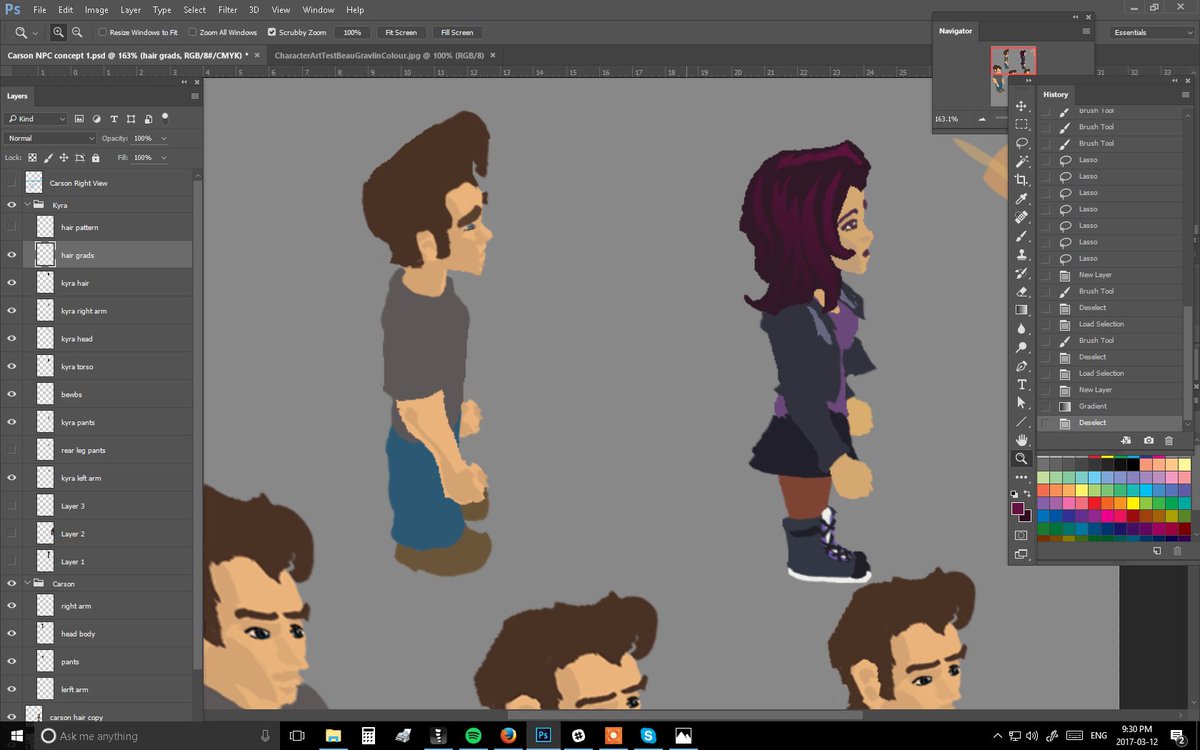This screenshot has height=750, width=1200.
Task: Click the 100% zoom button
Action: coord(352,32)
